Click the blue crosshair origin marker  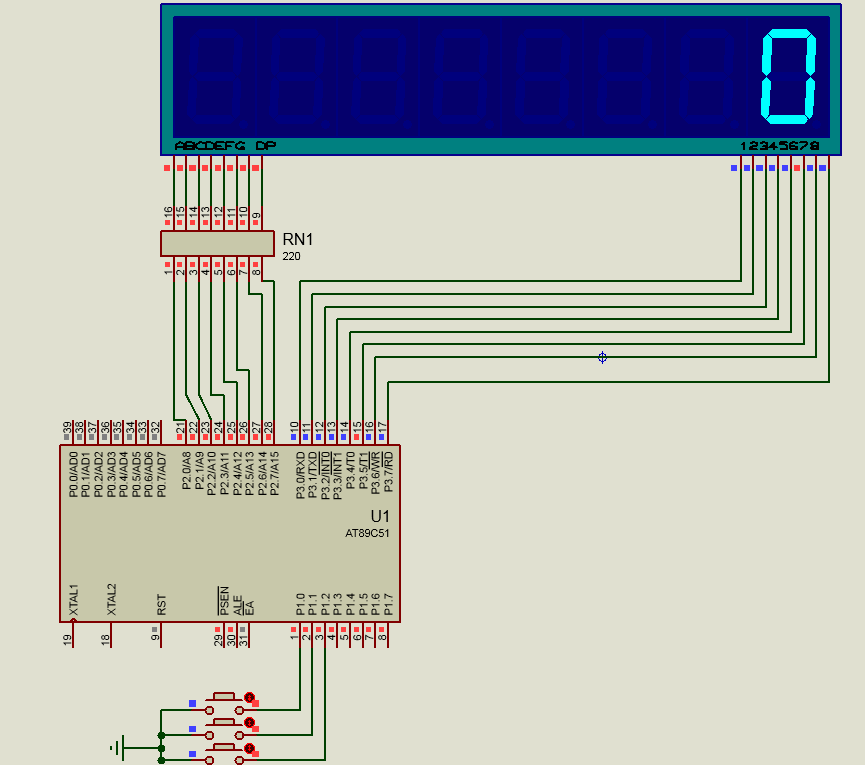point(602,357)
